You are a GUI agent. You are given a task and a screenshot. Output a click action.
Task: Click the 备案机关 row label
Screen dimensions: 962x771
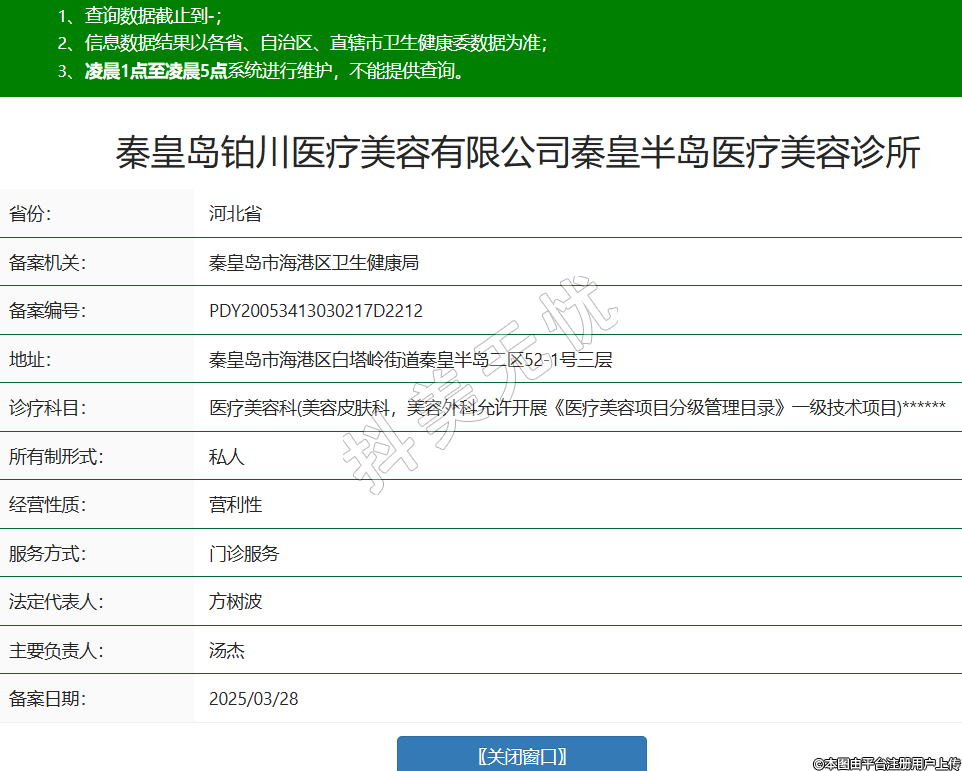tap(47, 263)
